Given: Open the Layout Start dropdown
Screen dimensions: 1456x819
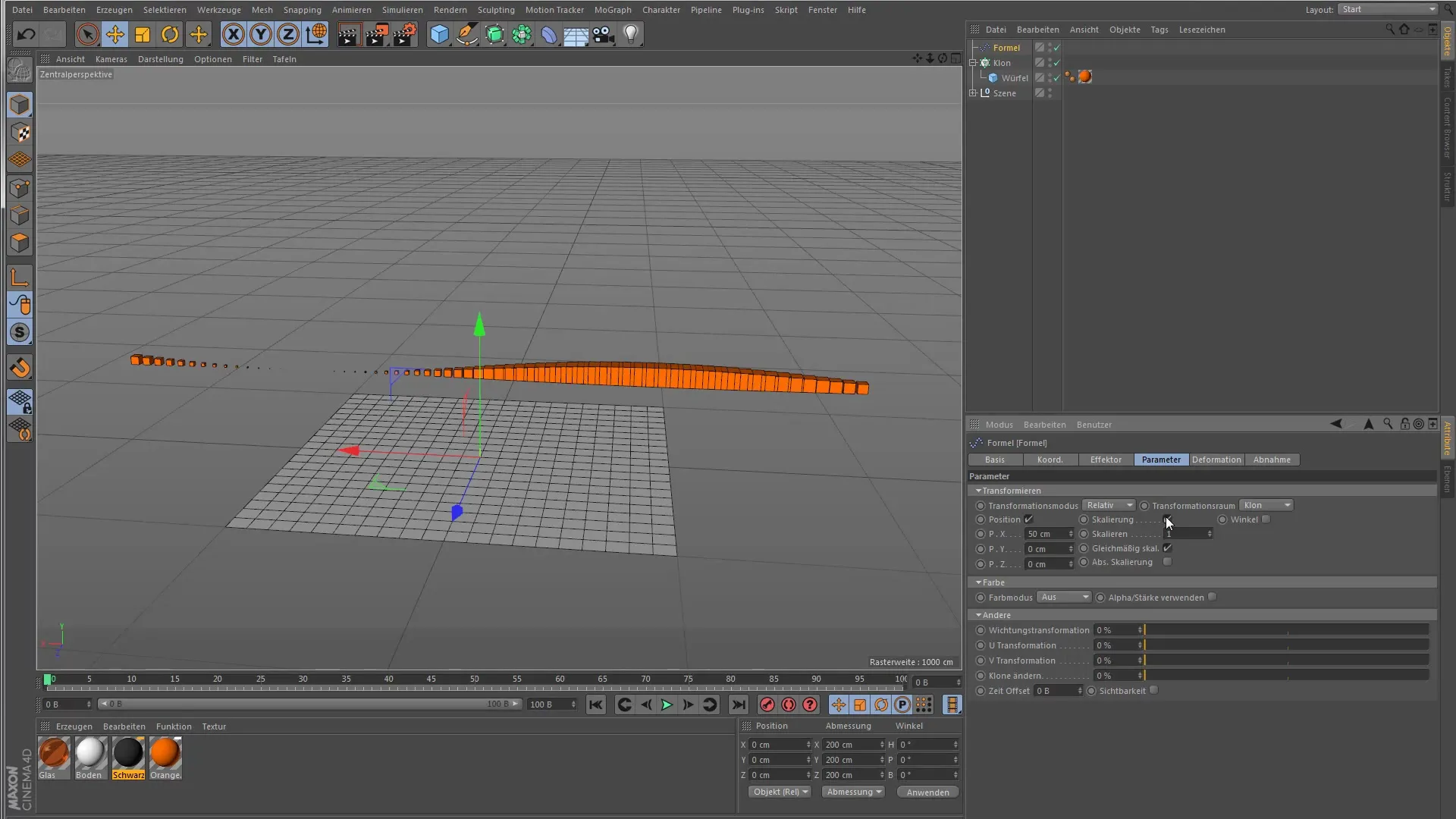Looking at the screenshot, I should [1387, 10].
